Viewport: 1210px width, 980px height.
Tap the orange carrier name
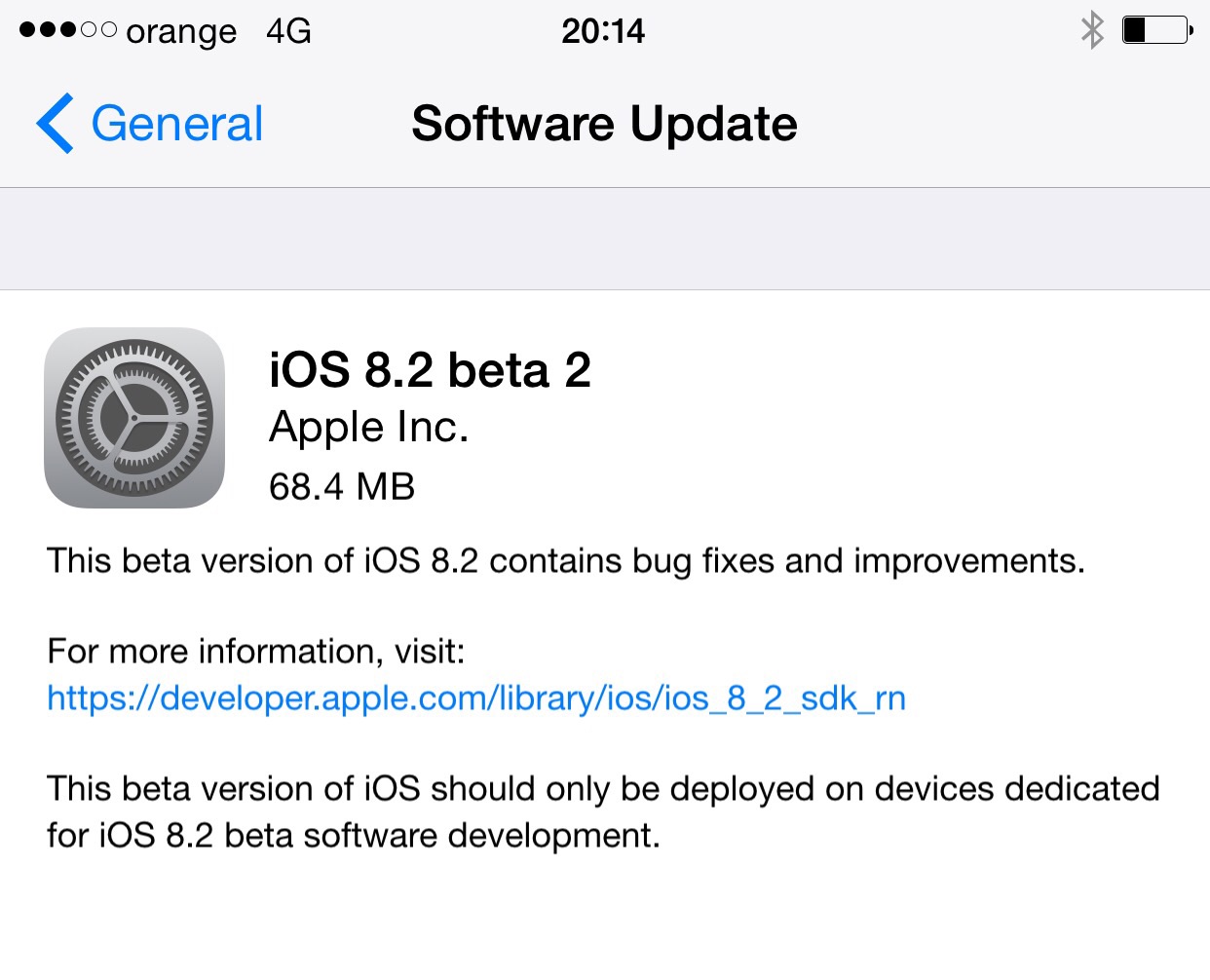[x=181, y=32]
